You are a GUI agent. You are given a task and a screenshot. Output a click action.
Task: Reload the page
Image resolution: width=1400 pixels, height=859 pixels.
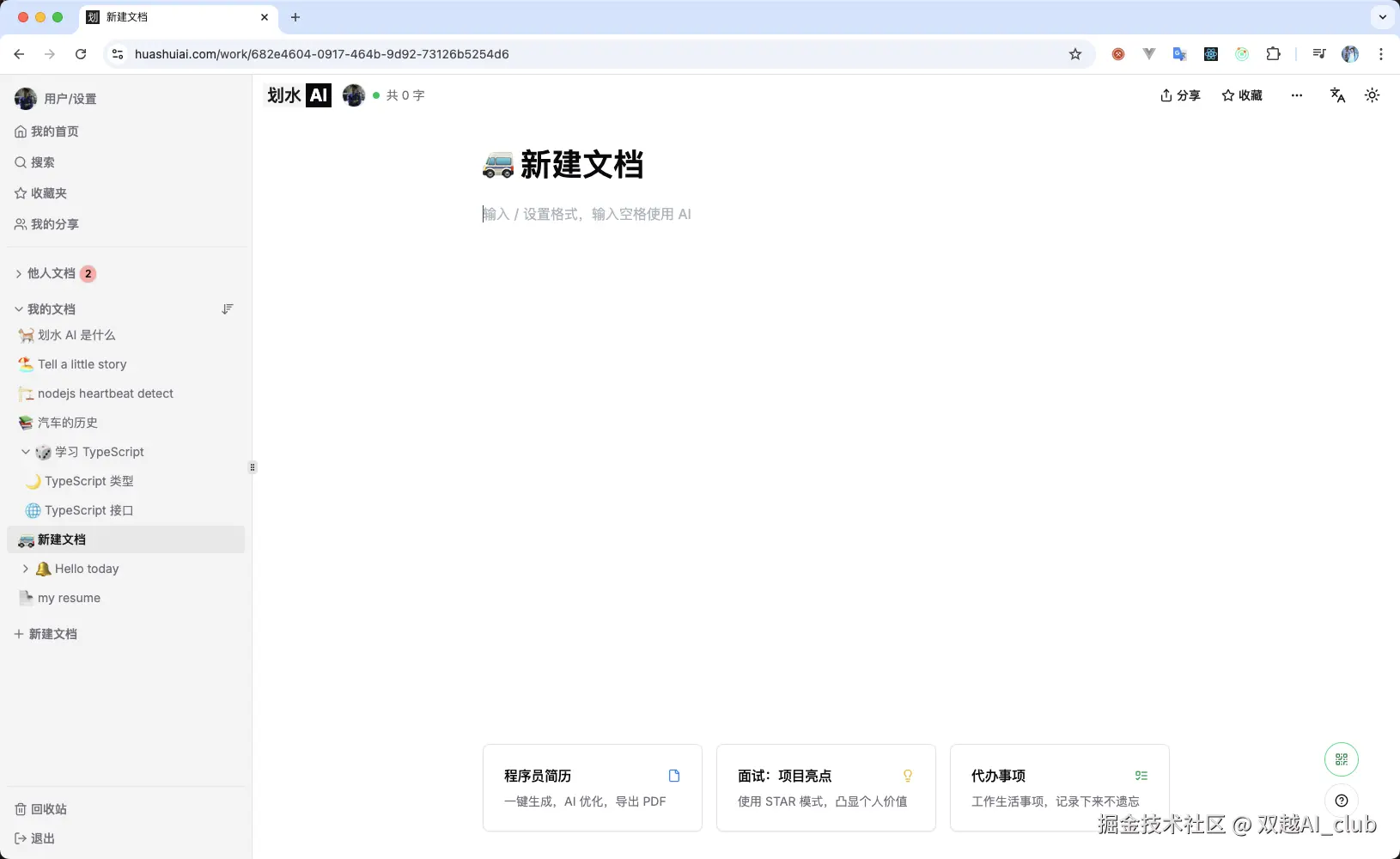coord(81,54)
